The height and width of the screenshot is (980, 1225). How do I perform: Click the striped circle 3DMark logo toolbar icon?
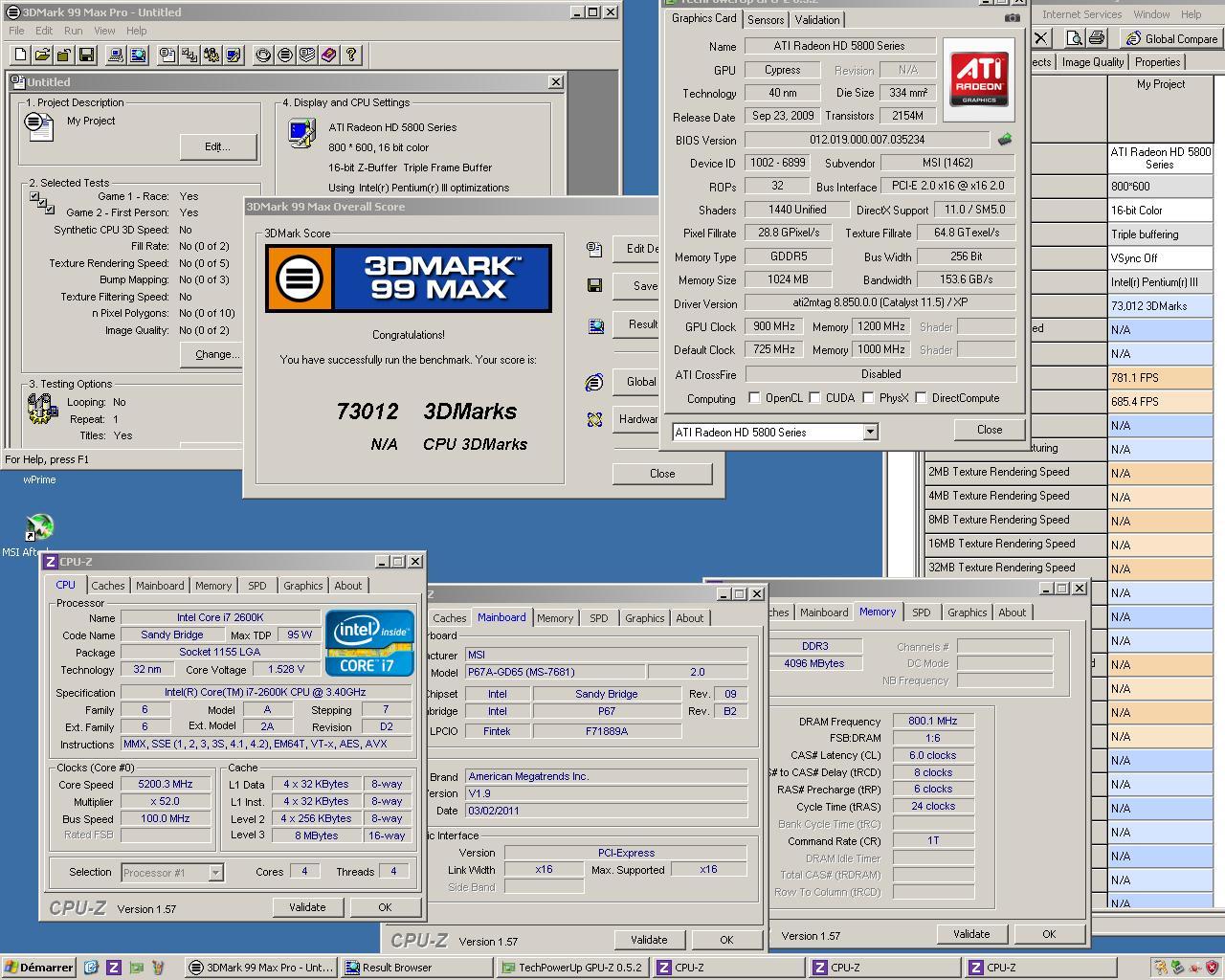284,56
